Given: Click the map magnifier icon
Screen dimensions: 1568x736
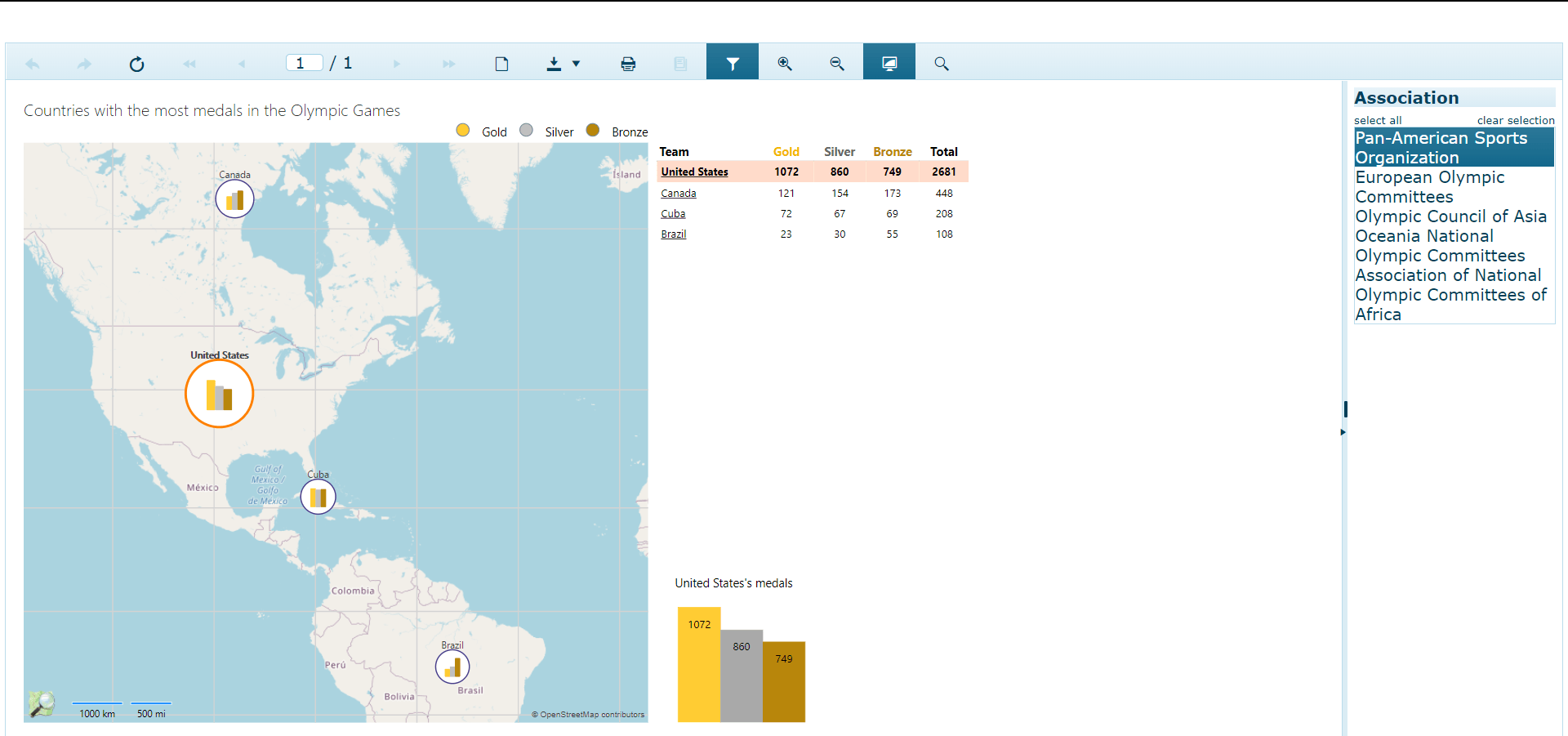Looking at the screenshot, I should click(x=42, y=703).
